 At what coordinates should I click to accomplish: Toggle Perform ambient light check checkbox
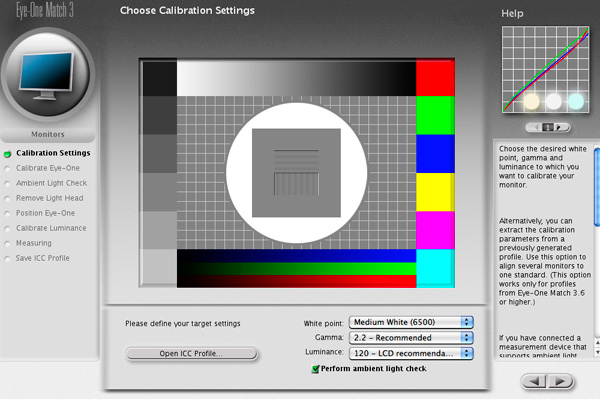(x=315, y=369)
